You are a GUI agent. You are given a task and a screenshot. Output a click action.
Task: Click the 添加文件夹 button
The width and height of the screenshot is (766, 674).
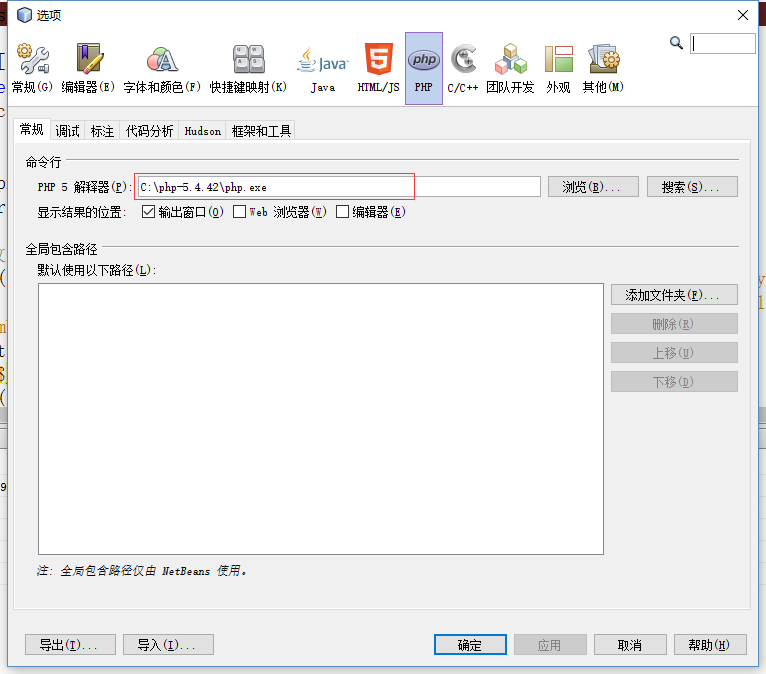coord(674,295)
